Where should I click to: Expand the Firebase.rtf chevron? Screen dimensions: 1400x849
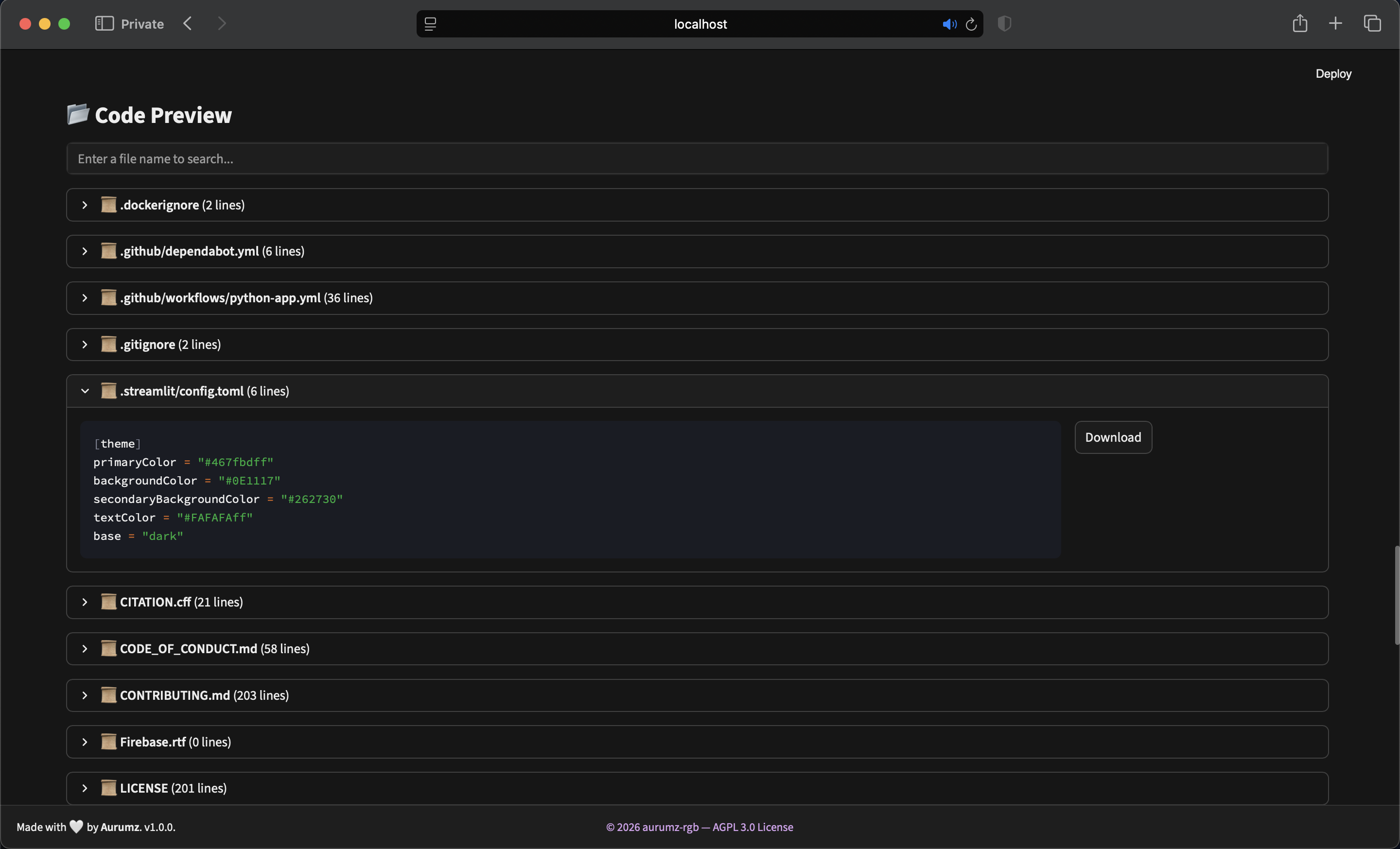coord(85,742)
